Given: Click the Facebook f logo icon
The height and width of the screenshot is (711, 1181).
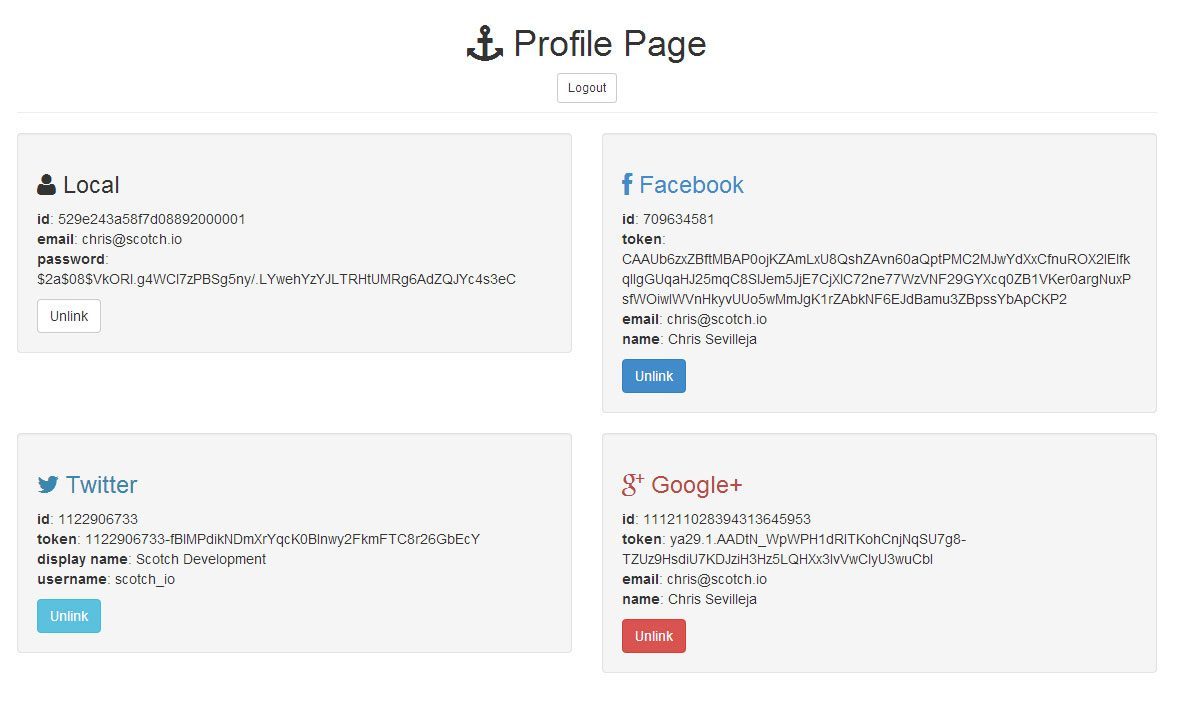Looking at the screenshot, I should pyautogui.click(x=627, y=185).
